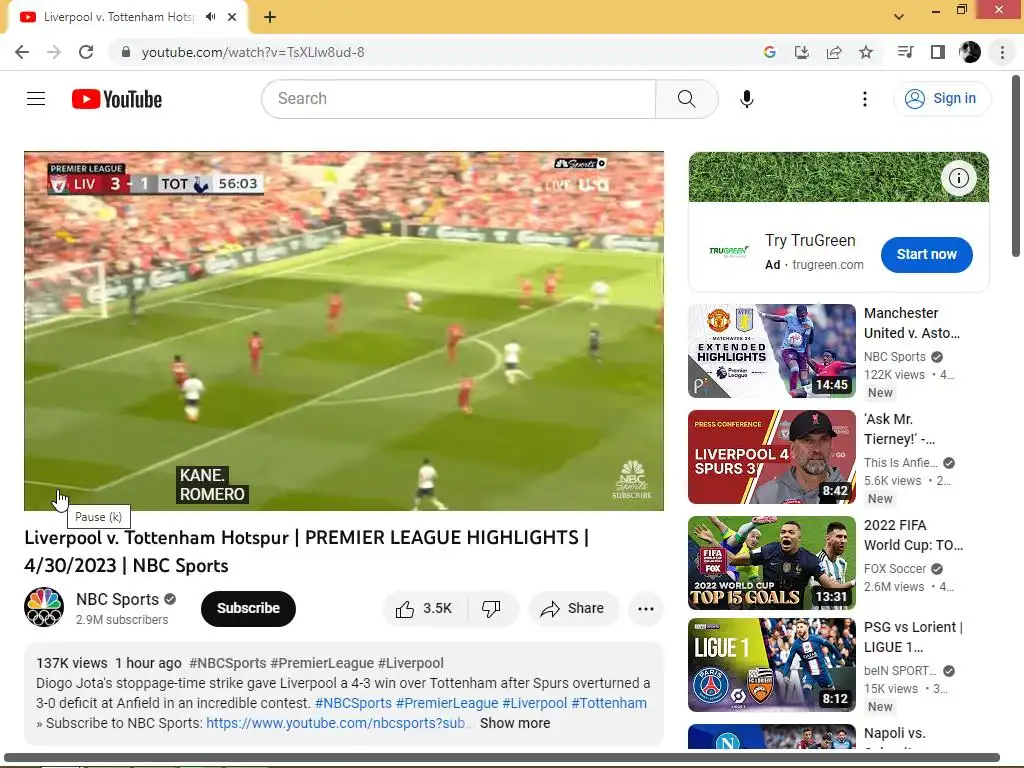Image resolution: width=1024 pixels, height=768 pixels.
Task: Open Chrome three-dot menu
Action: (1002, 52)
